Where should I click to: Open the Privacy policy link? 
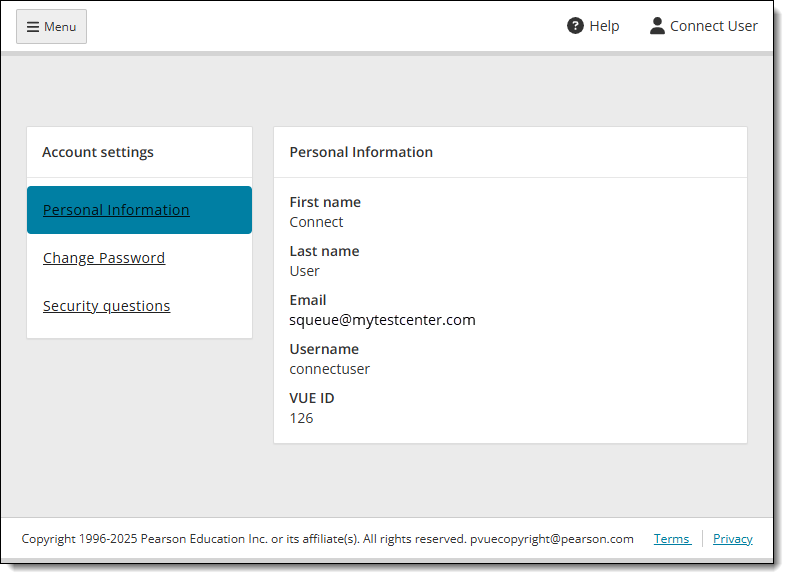click(733, 539)
